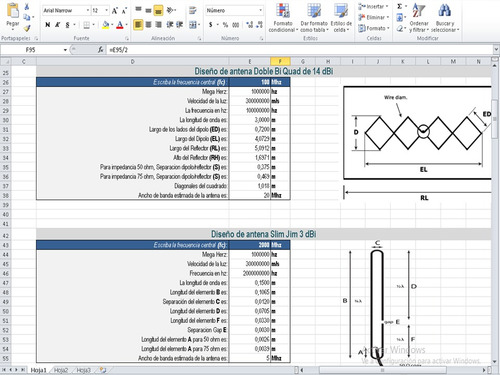Viewport: 500px width, 375px height.
Task: Open Formato condicional
Action: click(x=283, y=18)
